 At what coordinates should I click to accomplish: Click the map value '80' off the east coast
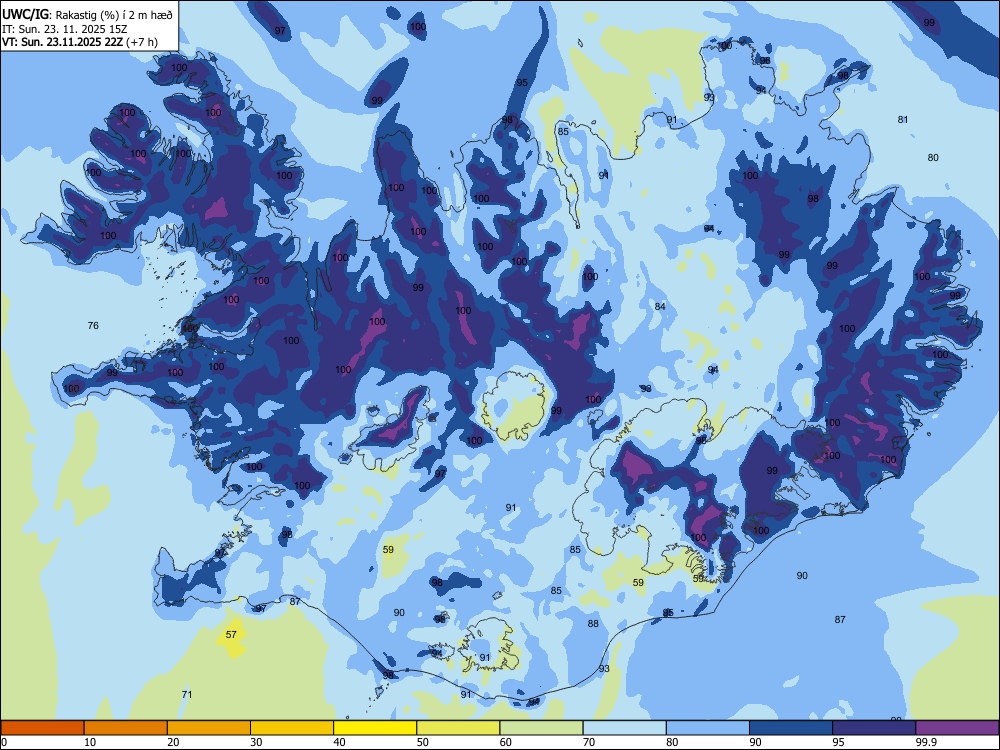[x=933, y=158]
